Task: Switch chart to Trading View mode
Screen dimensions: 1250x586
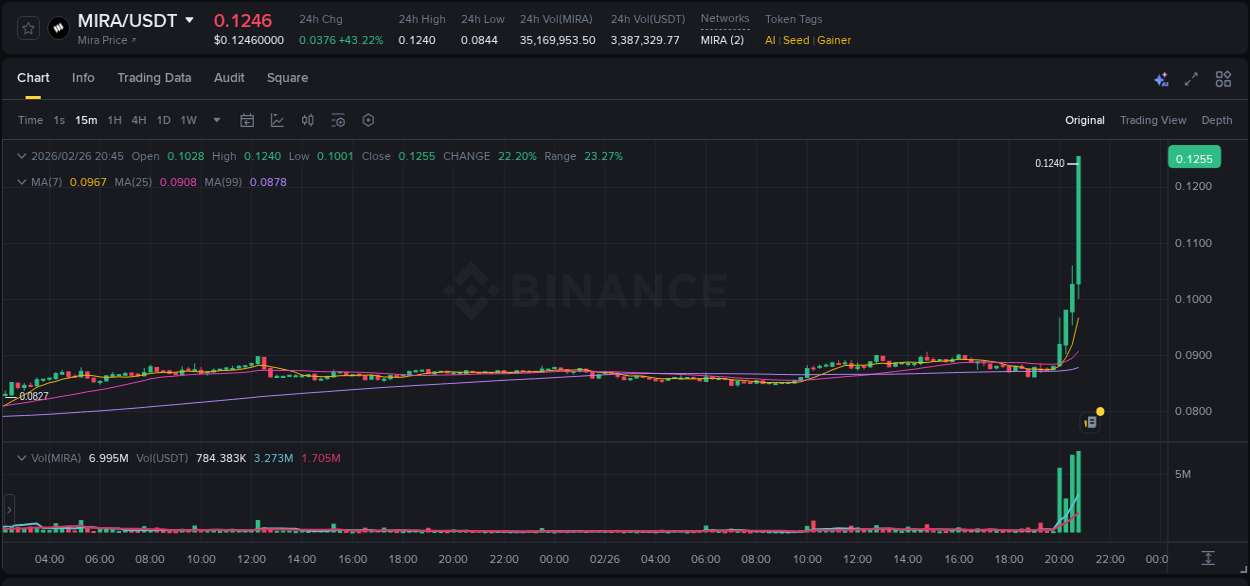Action: (1152, 120)
